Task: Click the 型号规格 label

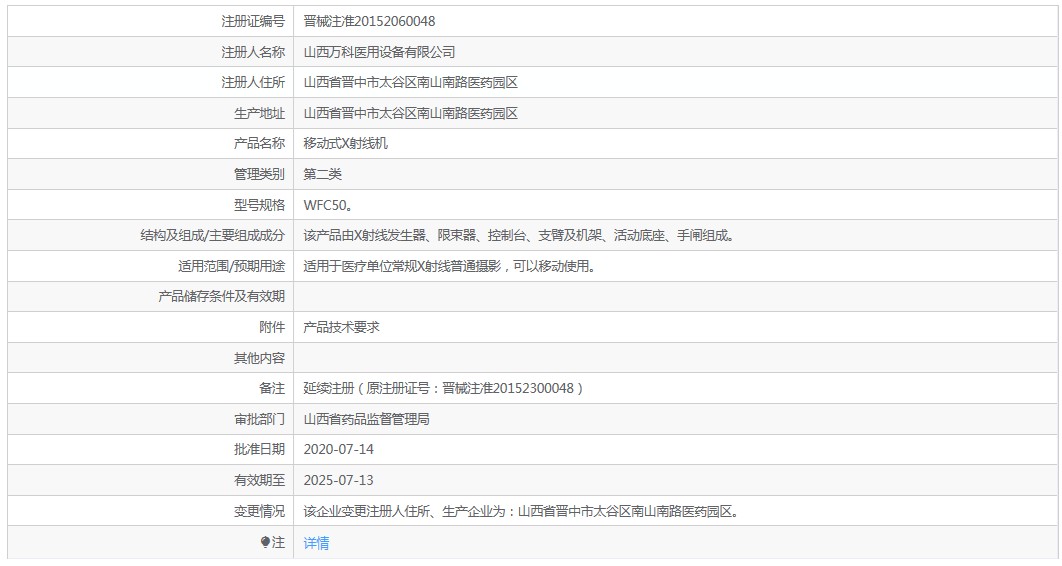Action: tap(259, 205)
